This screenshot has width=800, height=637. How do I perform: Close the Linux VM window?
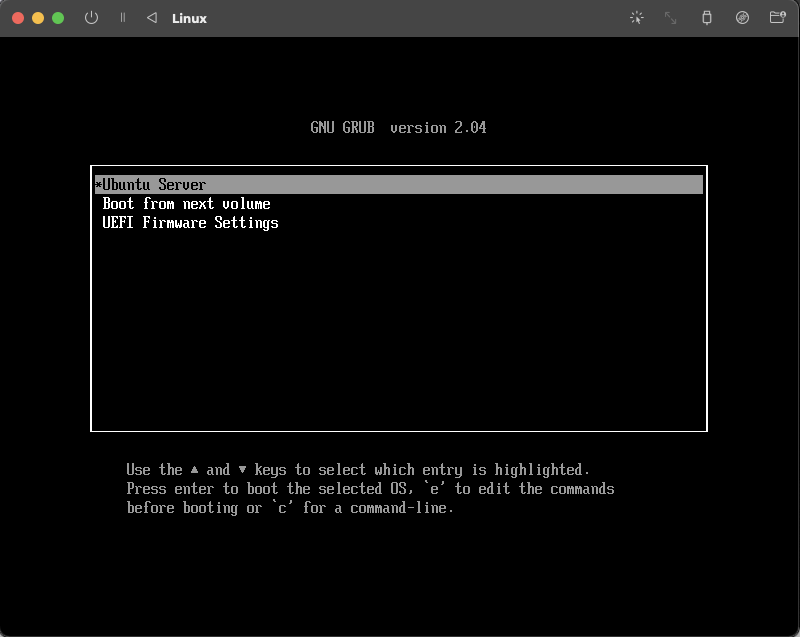[x=18, y=18]
